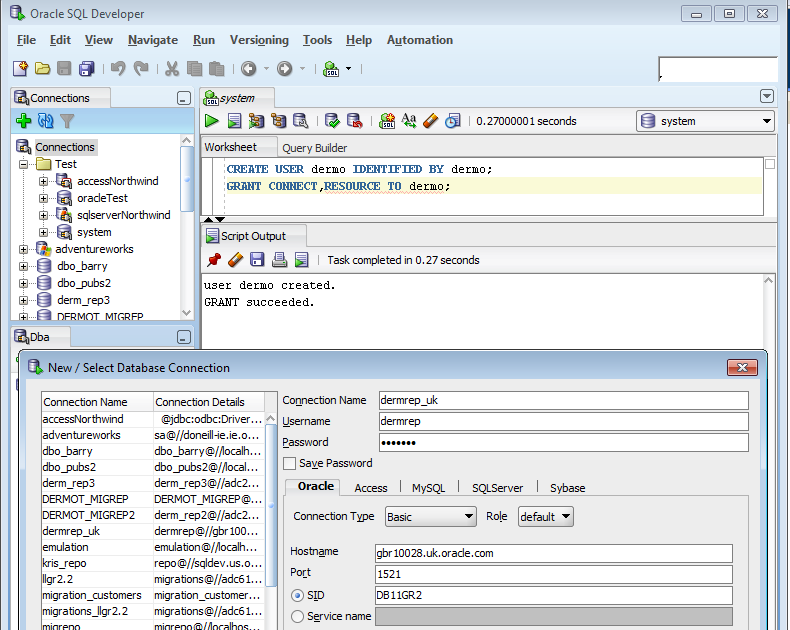
Task: Expand the oracleTest connection node
Action: [43, 199]
